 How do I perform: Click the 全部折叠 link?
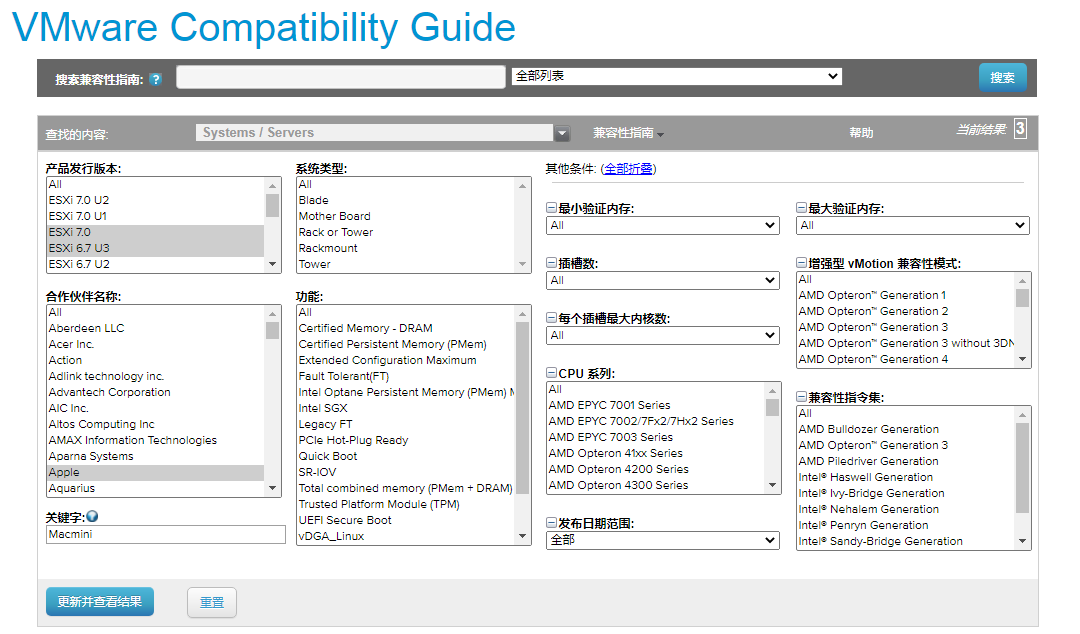(x=628, y=169)
